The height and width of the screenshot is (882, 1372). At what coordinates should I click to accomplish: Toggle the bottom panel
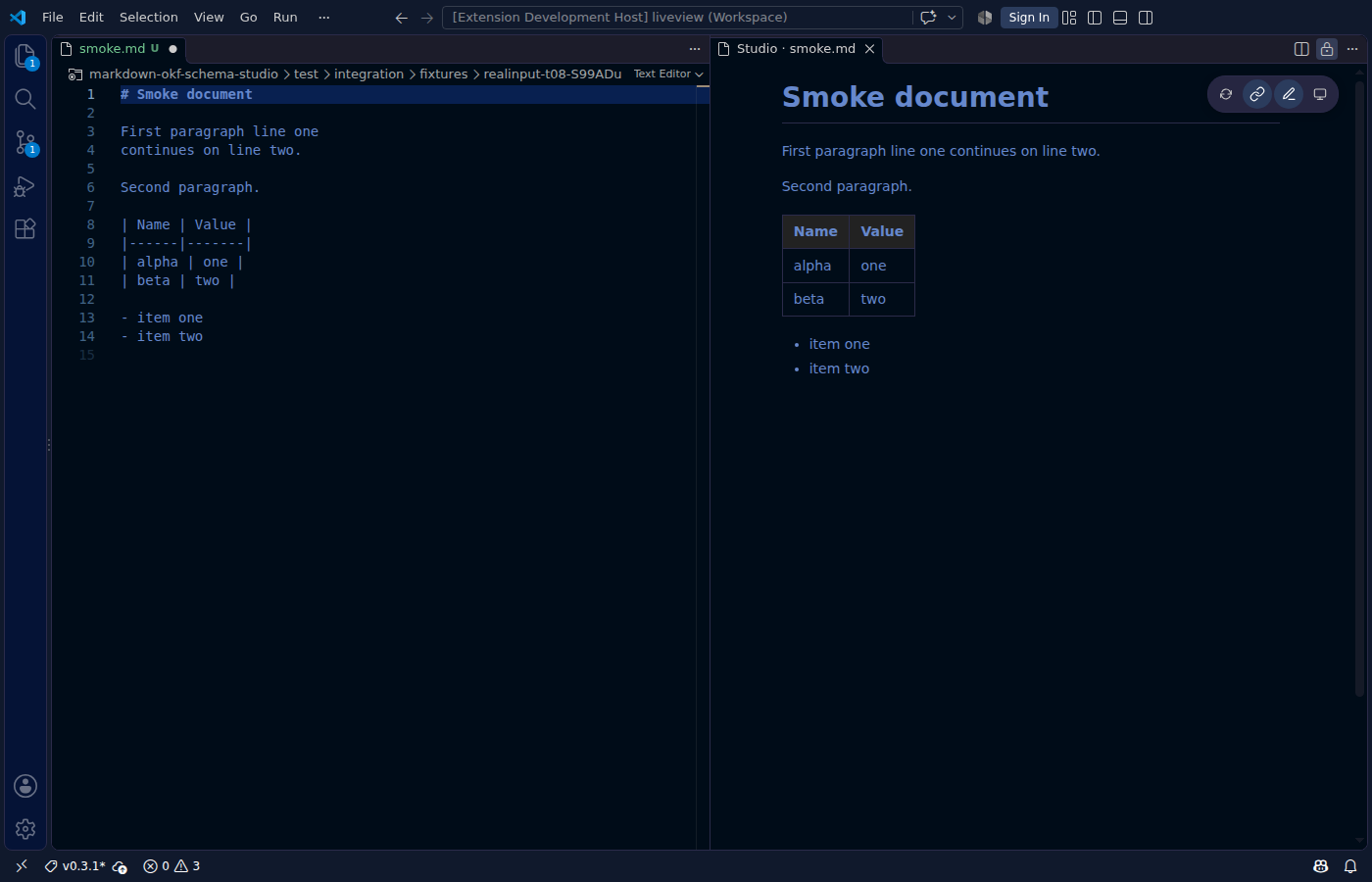pos(1120,18)
